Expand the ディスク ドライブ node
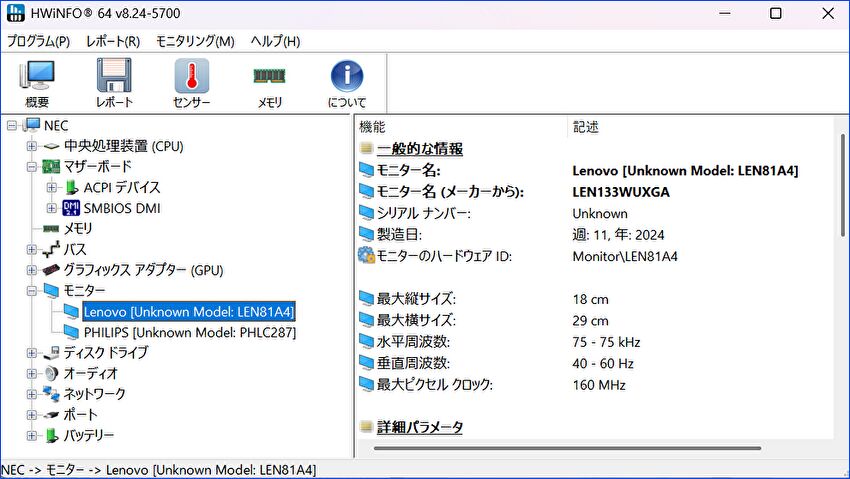850x479 pixels. [x=32, y=353]
